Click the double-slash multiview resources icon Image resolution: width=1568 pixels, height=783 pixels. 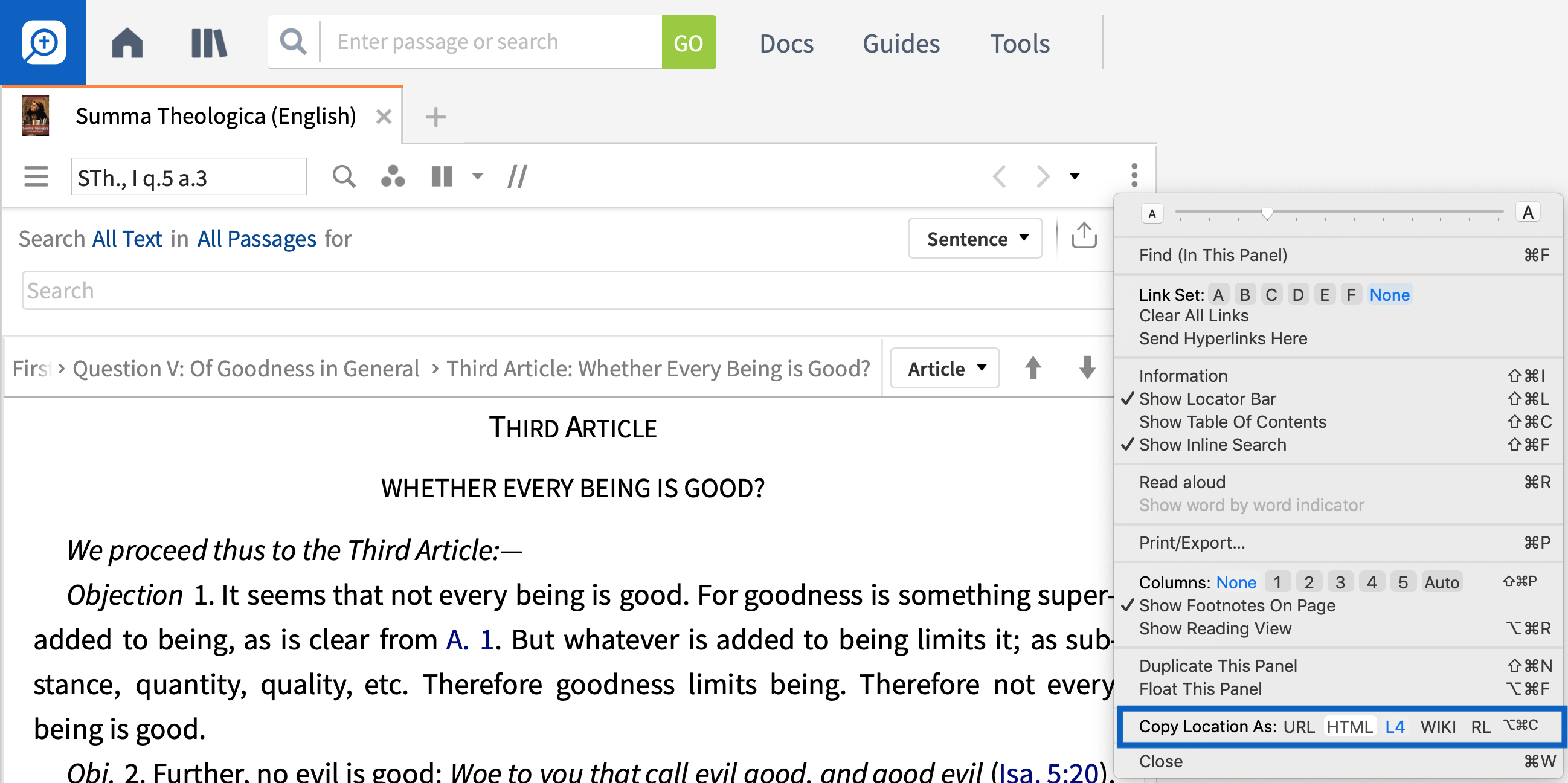[x=517, y=176]
